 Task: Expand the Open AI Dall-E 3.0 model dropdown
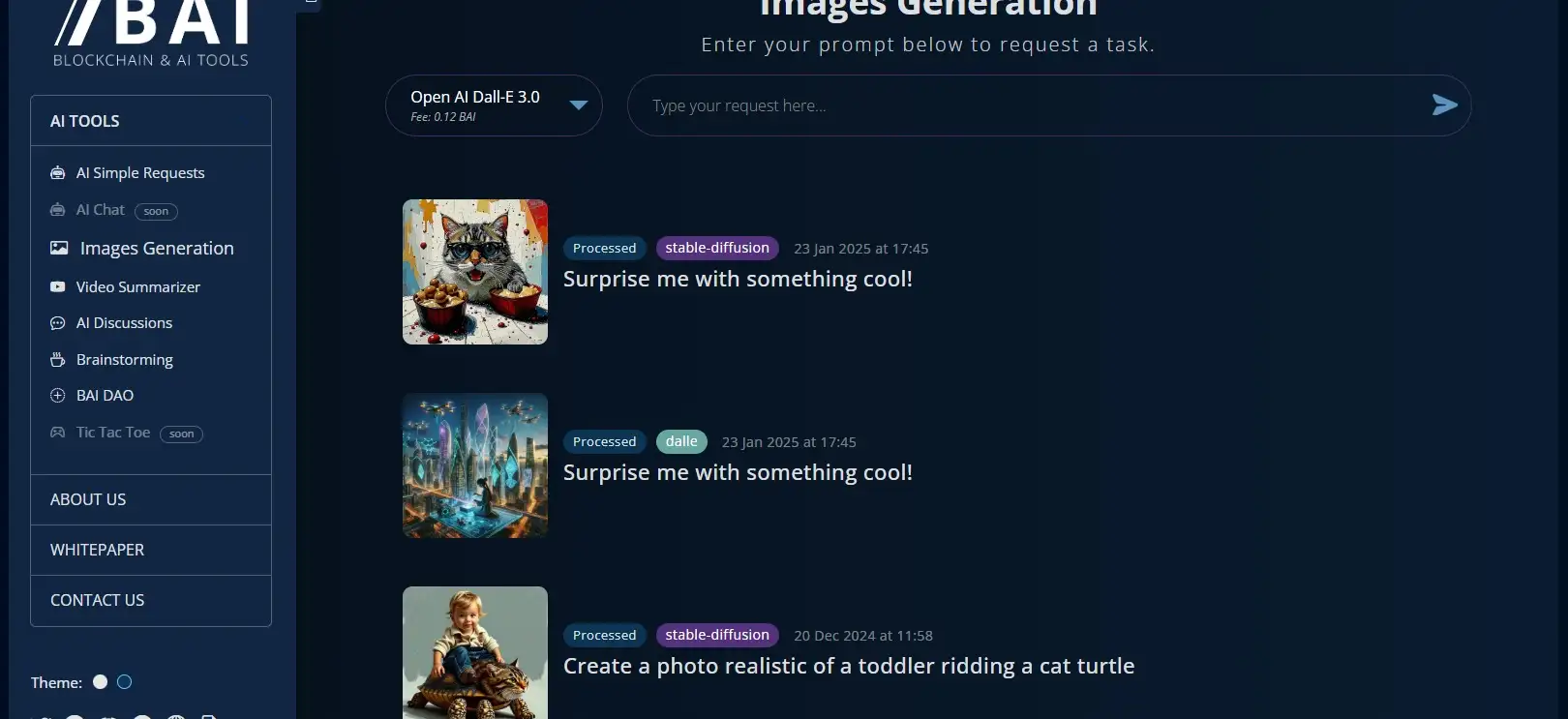click(494, 105)
